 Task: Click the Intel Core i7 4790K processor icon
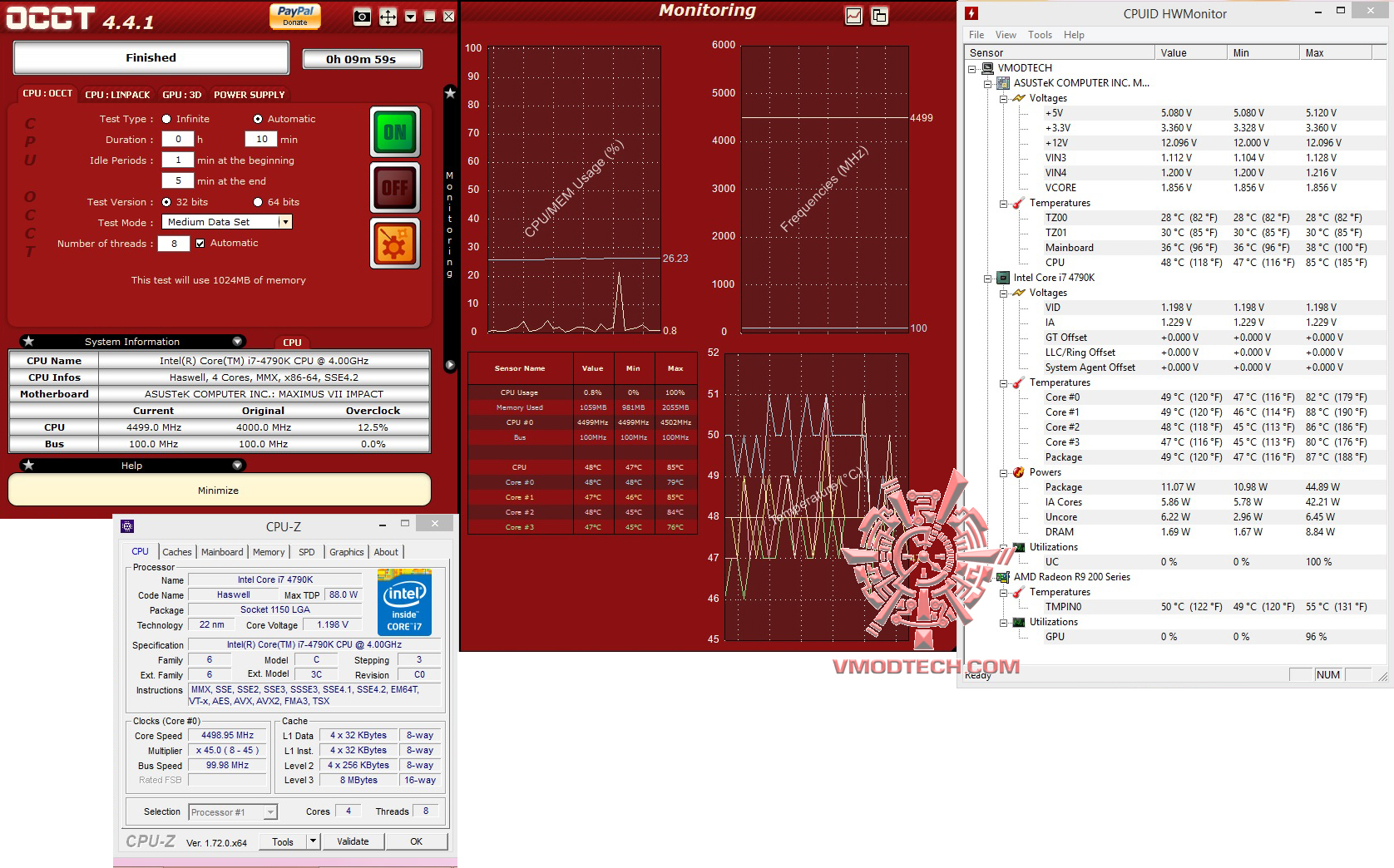pos(1003,278)
